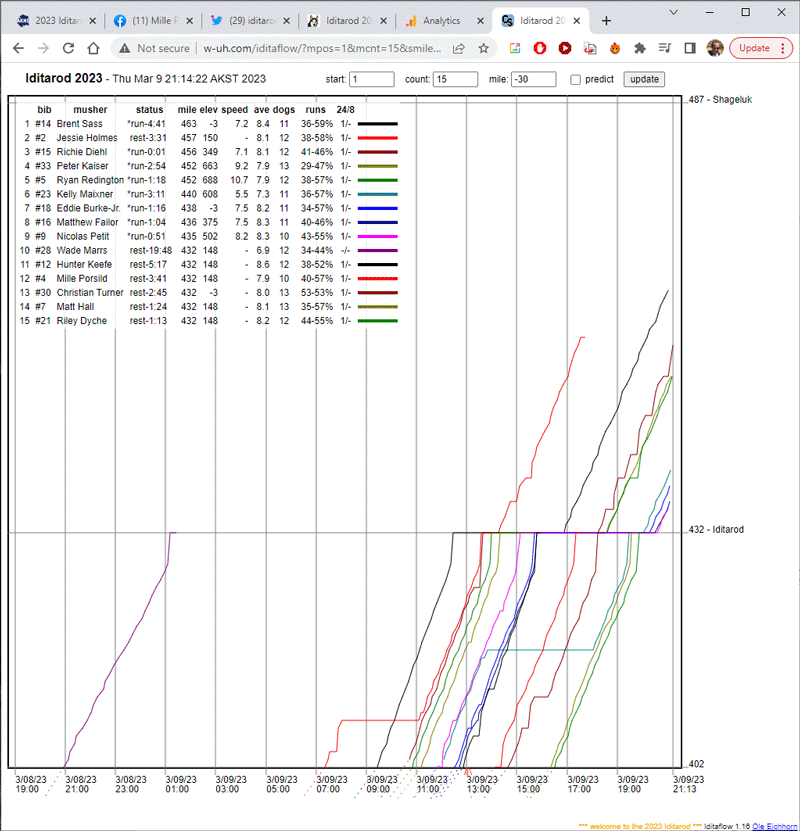Open the browser home page
Screen dimensions: 800x831
click(93, 48)
